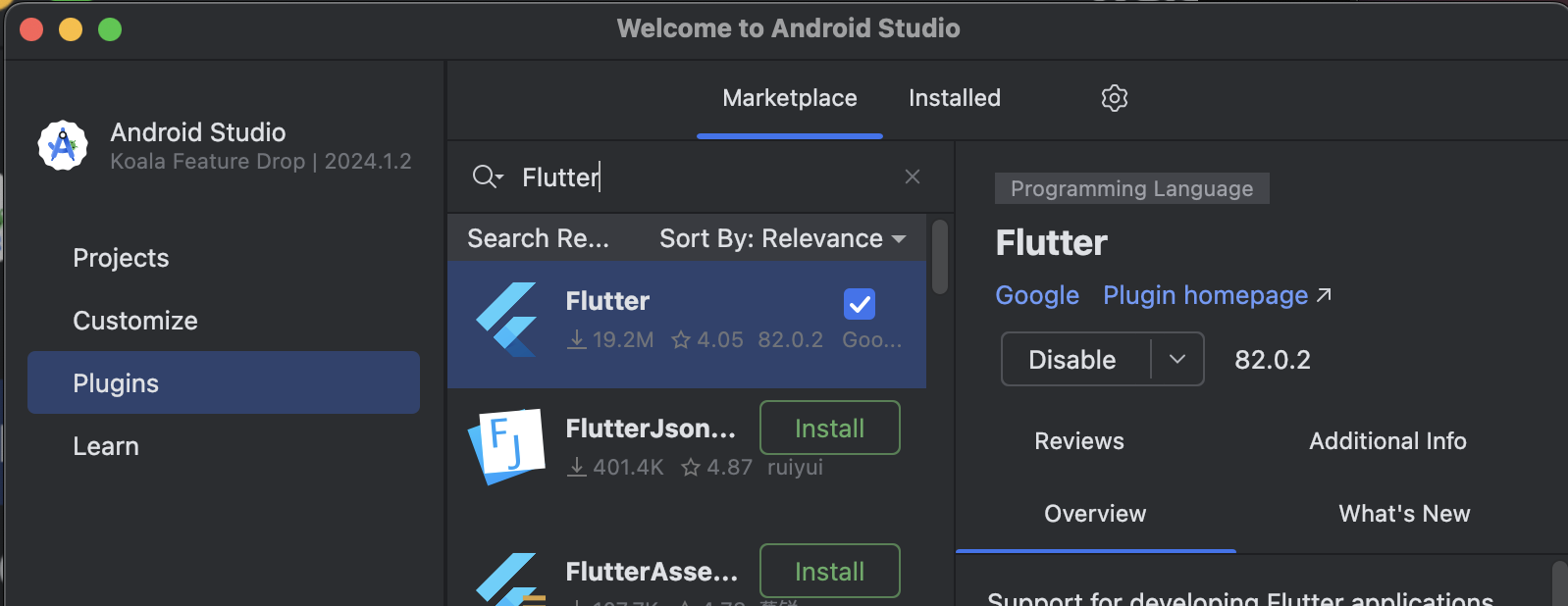Viewport: 1568px width, 606px height.
Task: Select Plugins in the sidebar
Action: tap(224, 382)
